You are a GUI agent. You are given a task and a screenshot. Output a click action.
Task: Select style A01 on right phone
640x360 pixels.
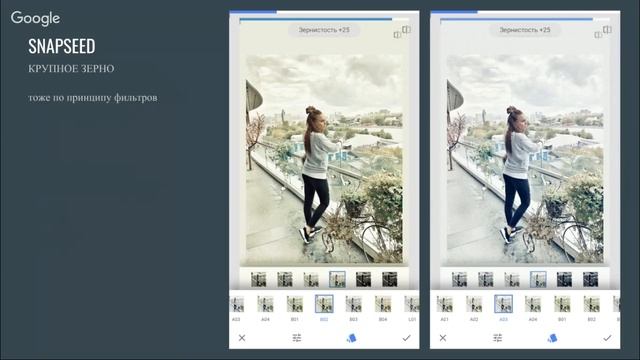pyautogui.click(x=444, y=309)
